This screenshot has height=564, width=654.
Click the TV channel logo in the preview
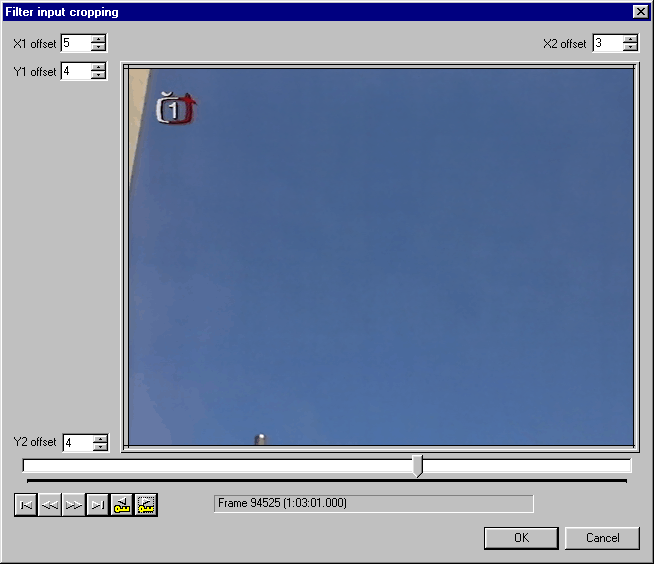pyautogui.click(x=176, y=108)
